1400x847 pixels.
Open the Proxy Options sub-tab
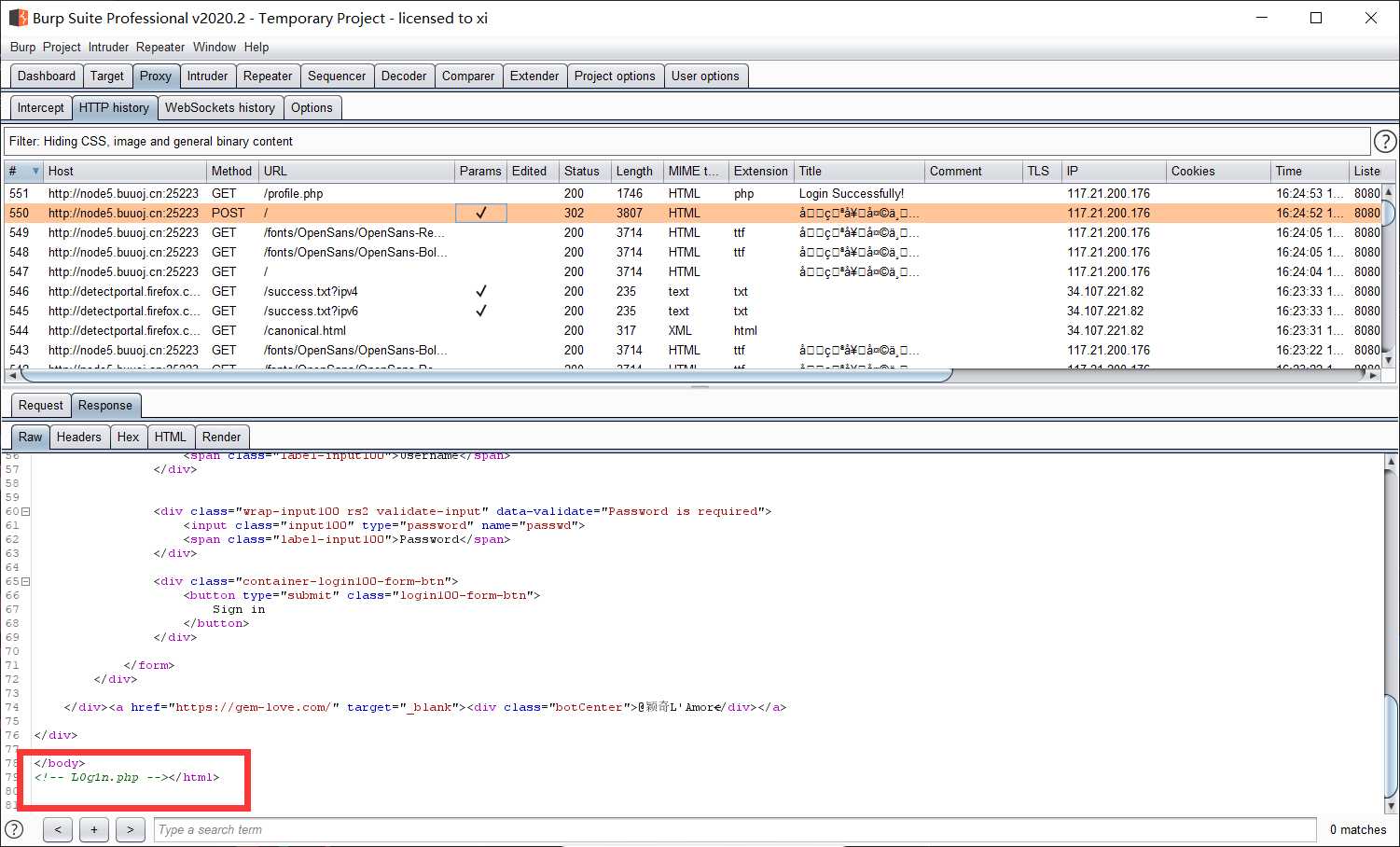pos(312,107)
